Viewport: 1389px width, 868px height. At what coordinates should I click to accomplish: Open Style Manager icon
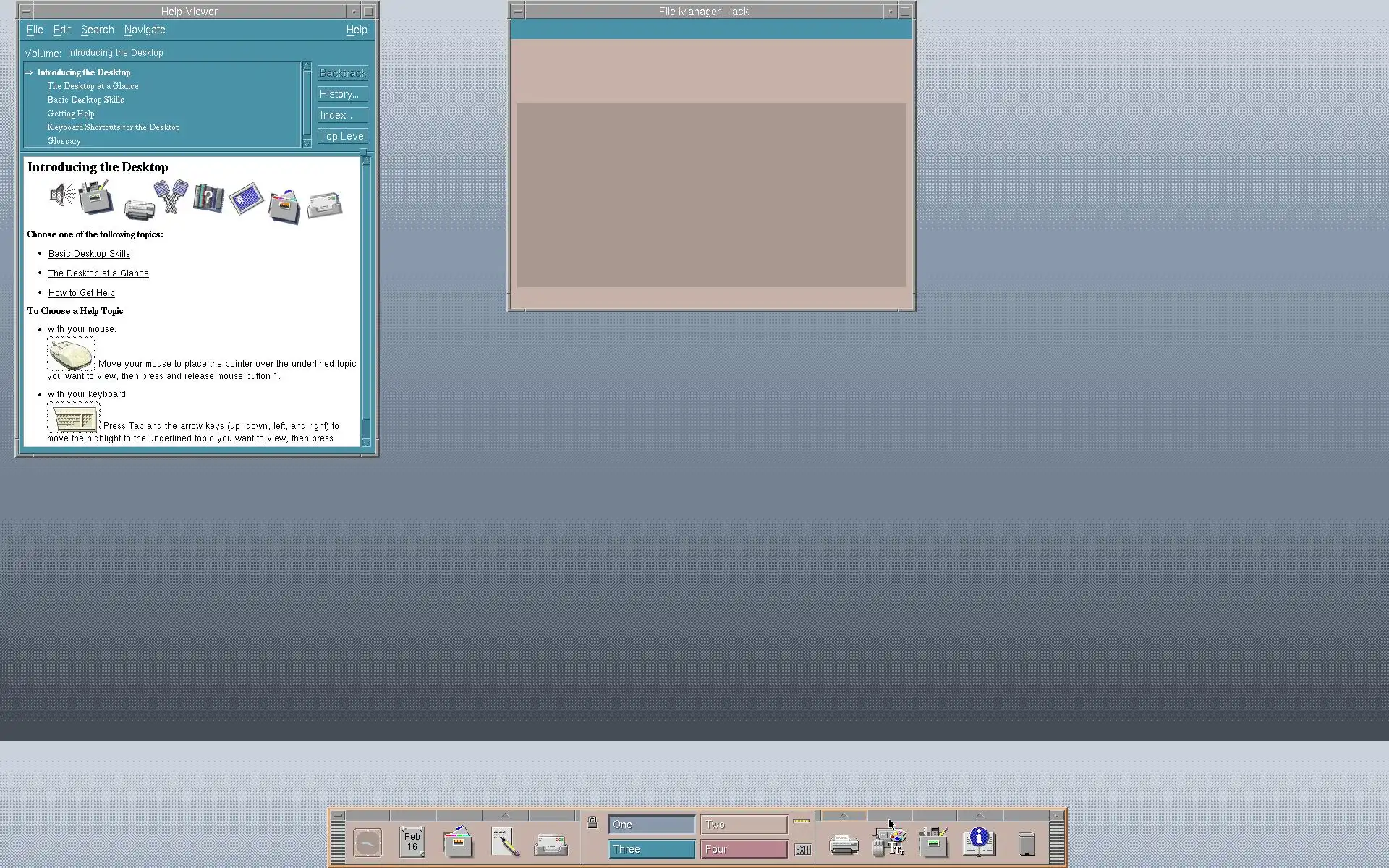coord(889,844)
